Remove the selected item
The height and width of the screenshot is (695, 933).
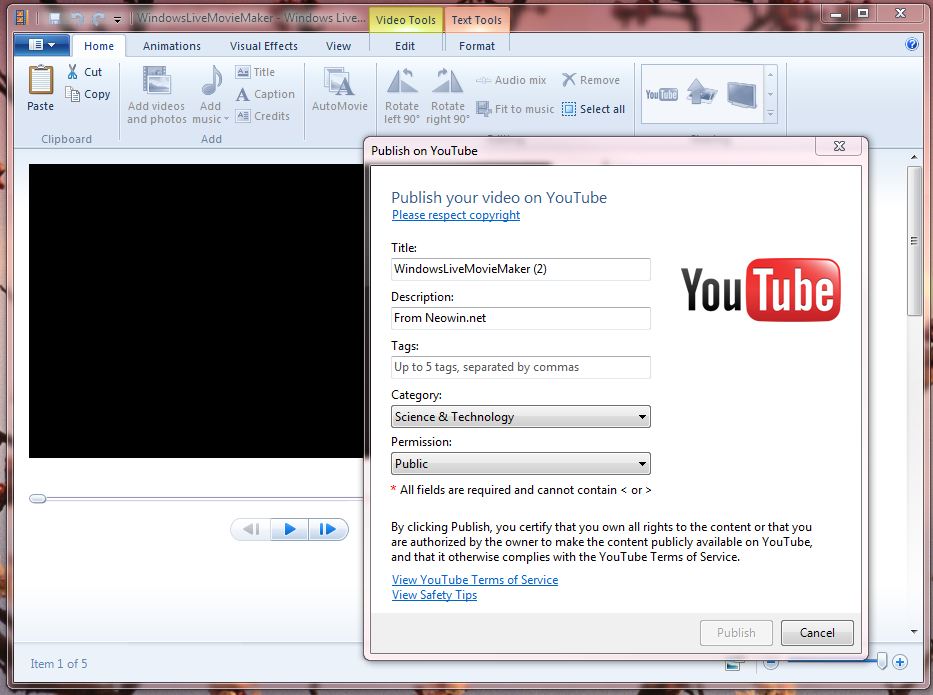[x=591, y=80]
